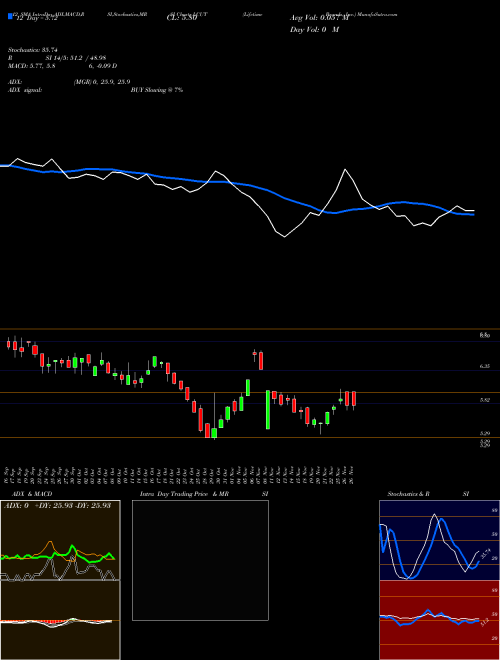Screen dimensions: 500x660
Task: Click the 'Stochastics & R' panel title
Action: pyautogui.click(x=408, y=494)
